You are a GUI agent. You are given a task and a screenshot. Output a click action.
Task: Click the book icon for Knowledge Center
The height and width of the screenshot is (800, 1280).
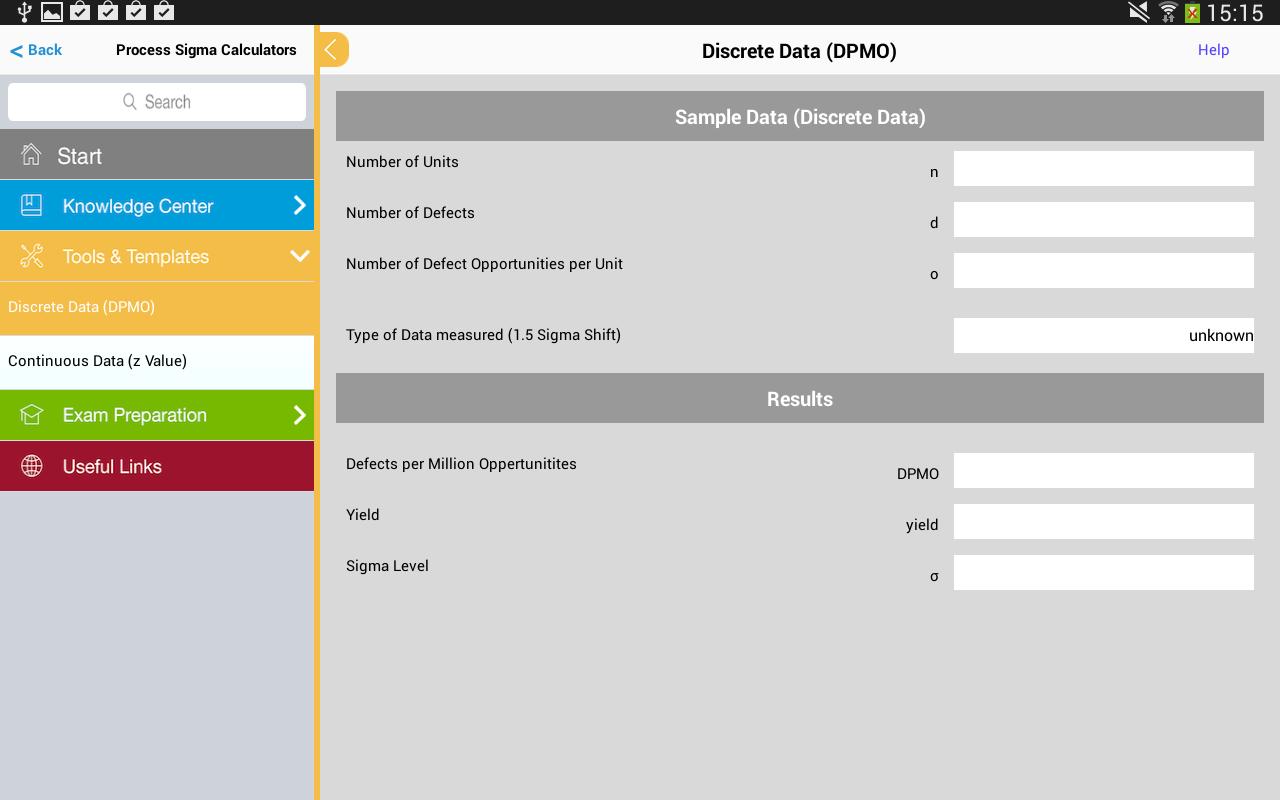pyautogui.click(x=31, y=206)
